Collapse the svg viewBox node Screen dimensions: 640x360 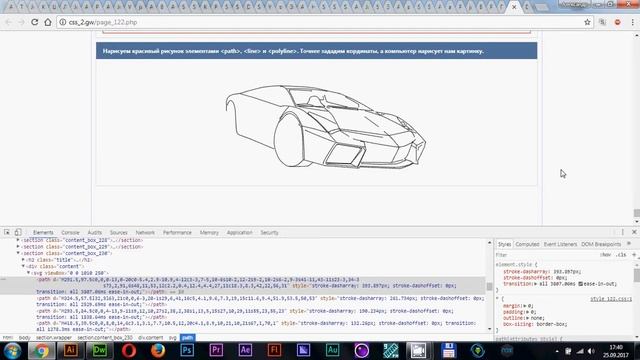pos(29,273)
